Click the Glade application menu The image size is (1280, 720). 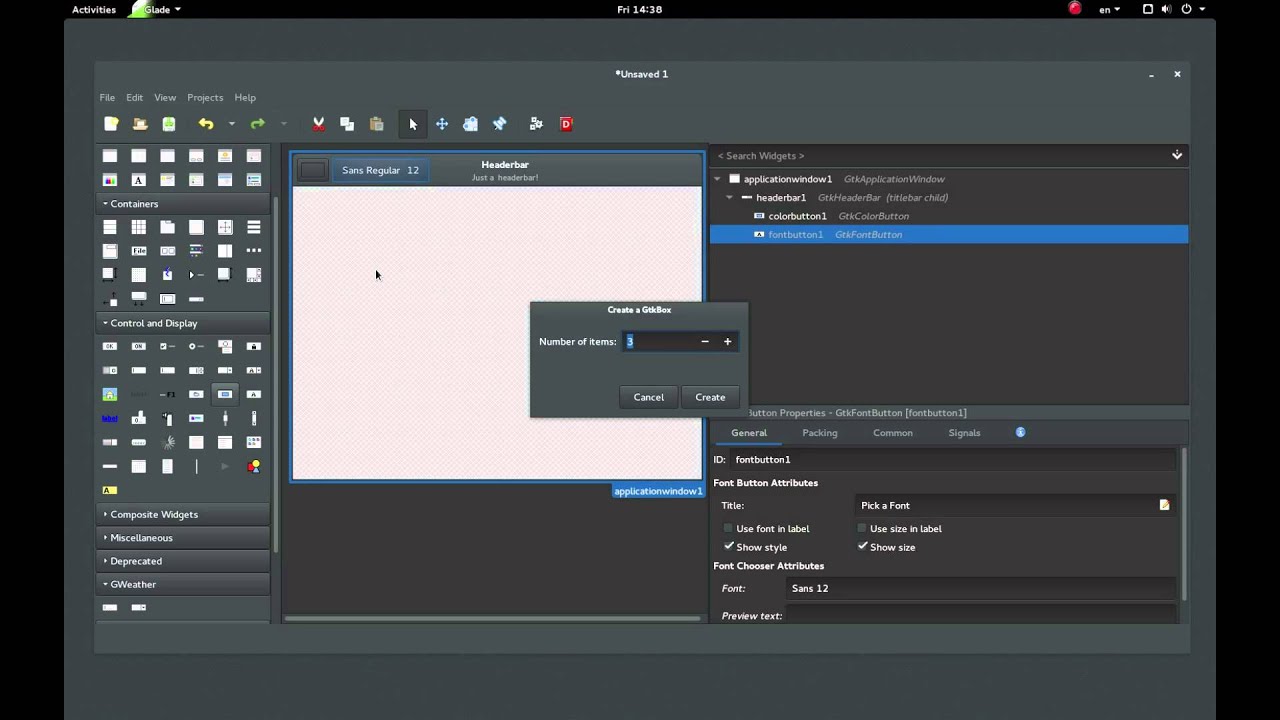(x=157, y=9)
